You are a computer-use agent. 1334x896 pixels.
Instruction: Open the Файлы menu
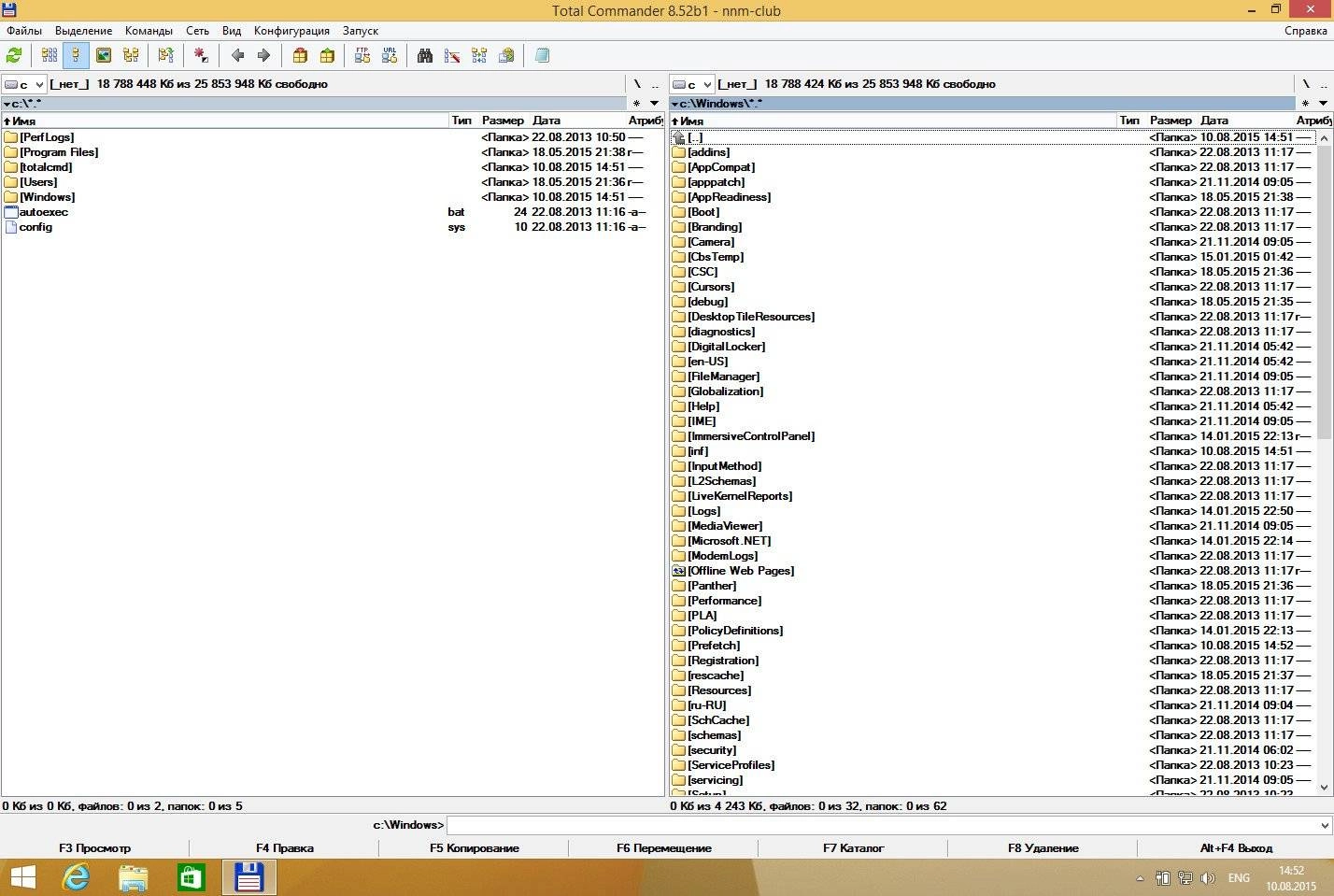tap(24, 31)
